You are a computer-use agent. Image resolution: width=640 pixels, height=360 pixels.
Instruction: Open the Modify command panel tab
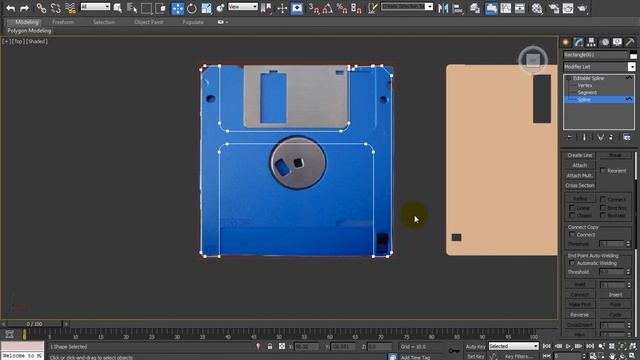point(578,42)
